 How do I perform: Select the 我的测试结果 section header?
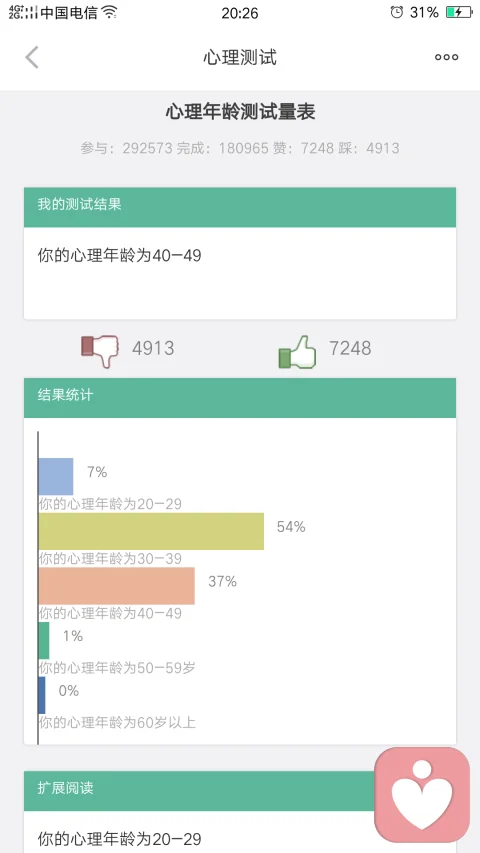coord(240,207)
